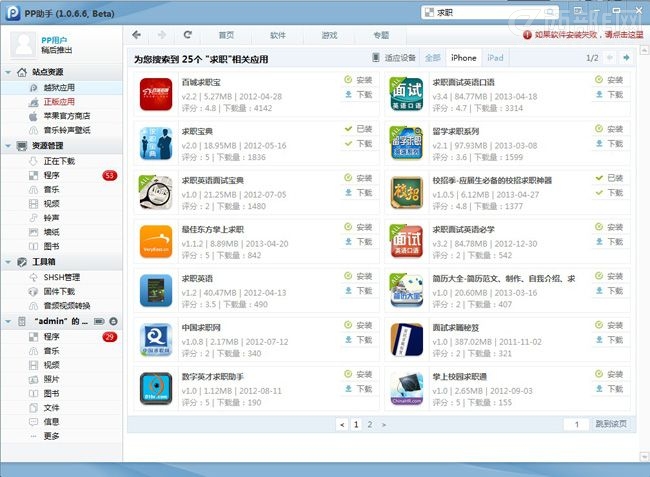Open 求职宝典 app thumbnail
This screenshot has width=650, height=477.
tap(156, 143)
